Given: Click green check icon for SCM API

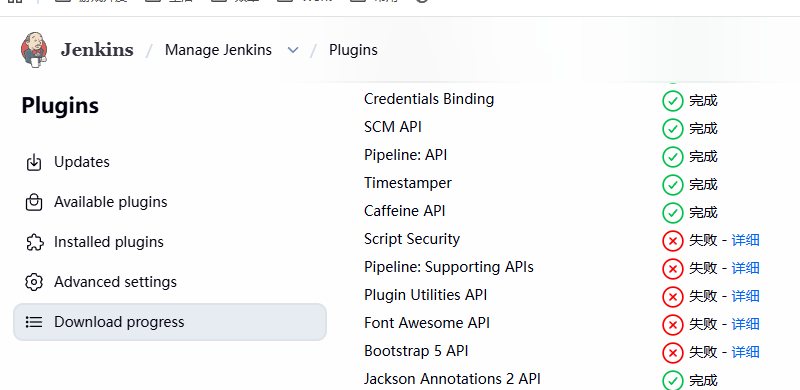Looking at the screenshot, I should coord(672,129).
